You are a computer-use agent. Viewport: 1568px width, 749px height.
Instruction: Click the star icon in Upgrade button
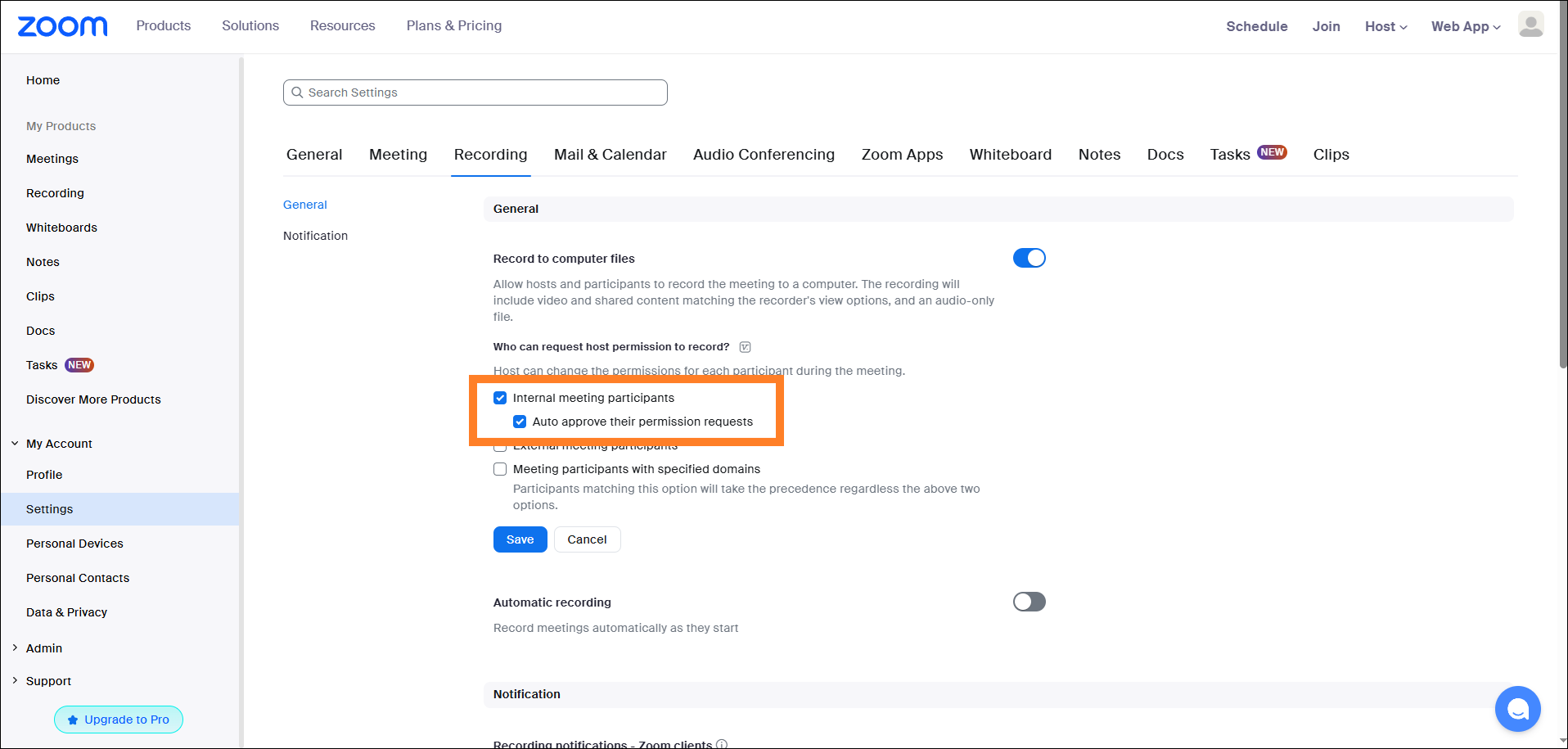coord(73,720)
